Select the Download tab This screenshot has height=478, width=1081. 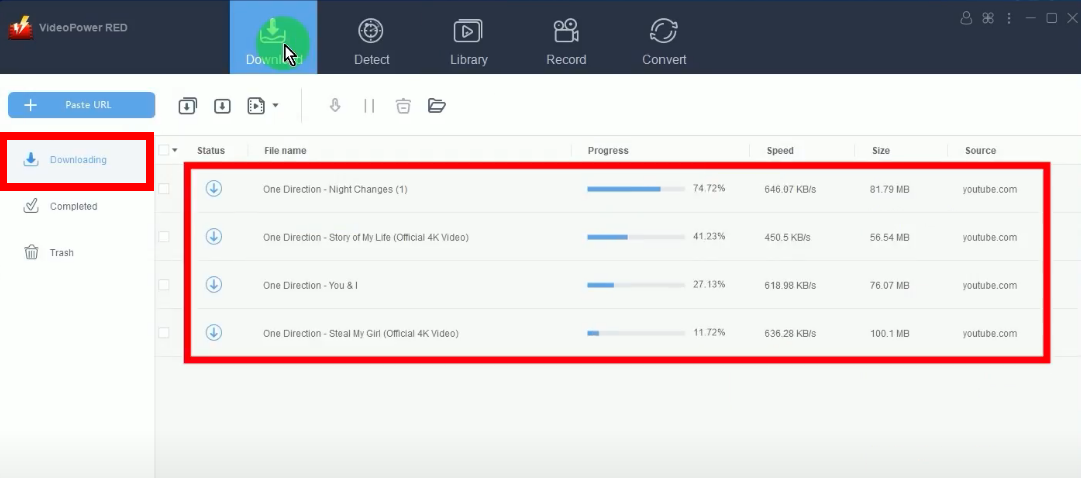tap(273, 37)
